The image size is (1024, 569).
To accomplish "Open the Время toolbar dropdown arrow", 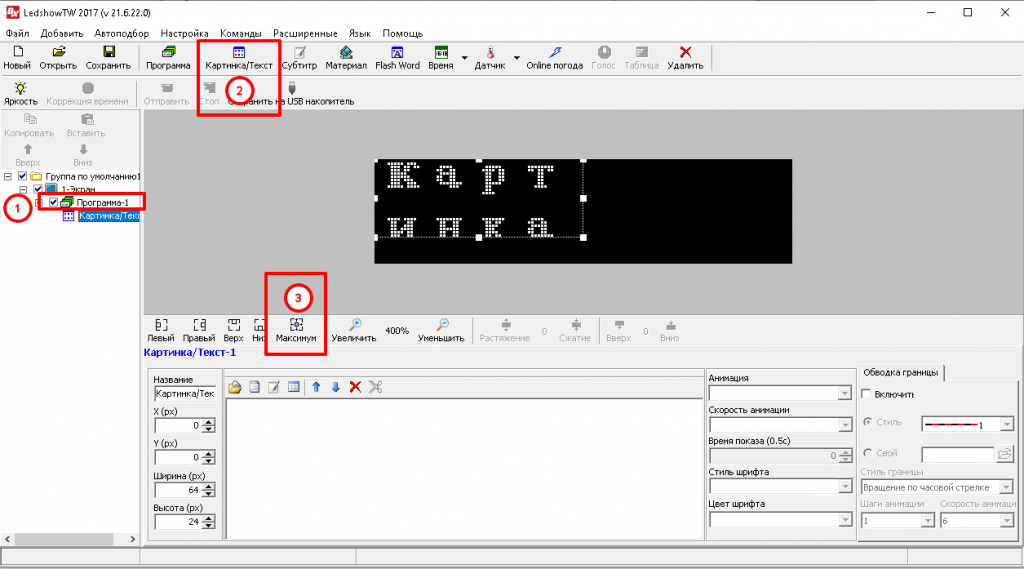I will point(465,58).
